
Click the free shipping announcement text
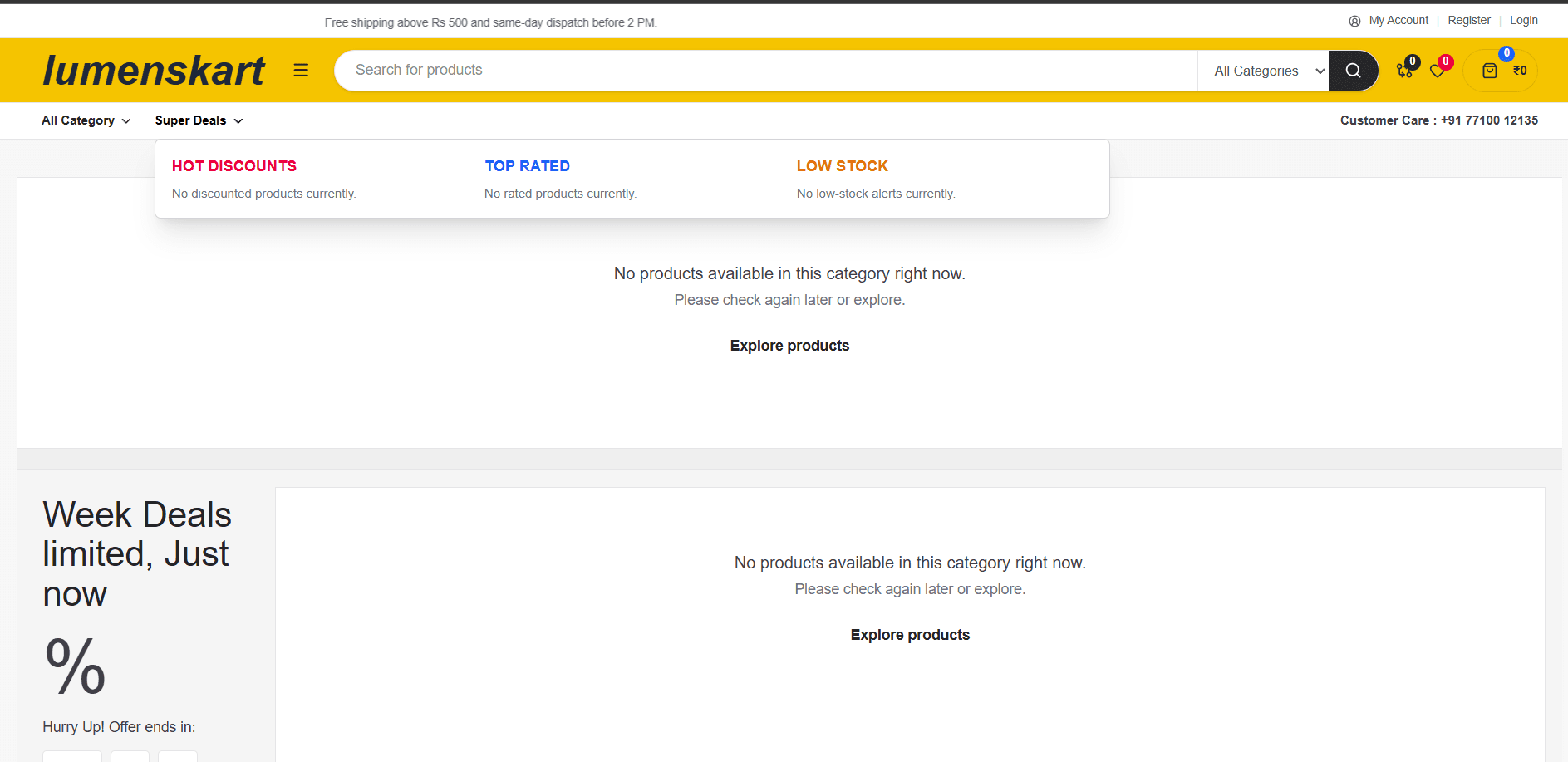point(490,22)
